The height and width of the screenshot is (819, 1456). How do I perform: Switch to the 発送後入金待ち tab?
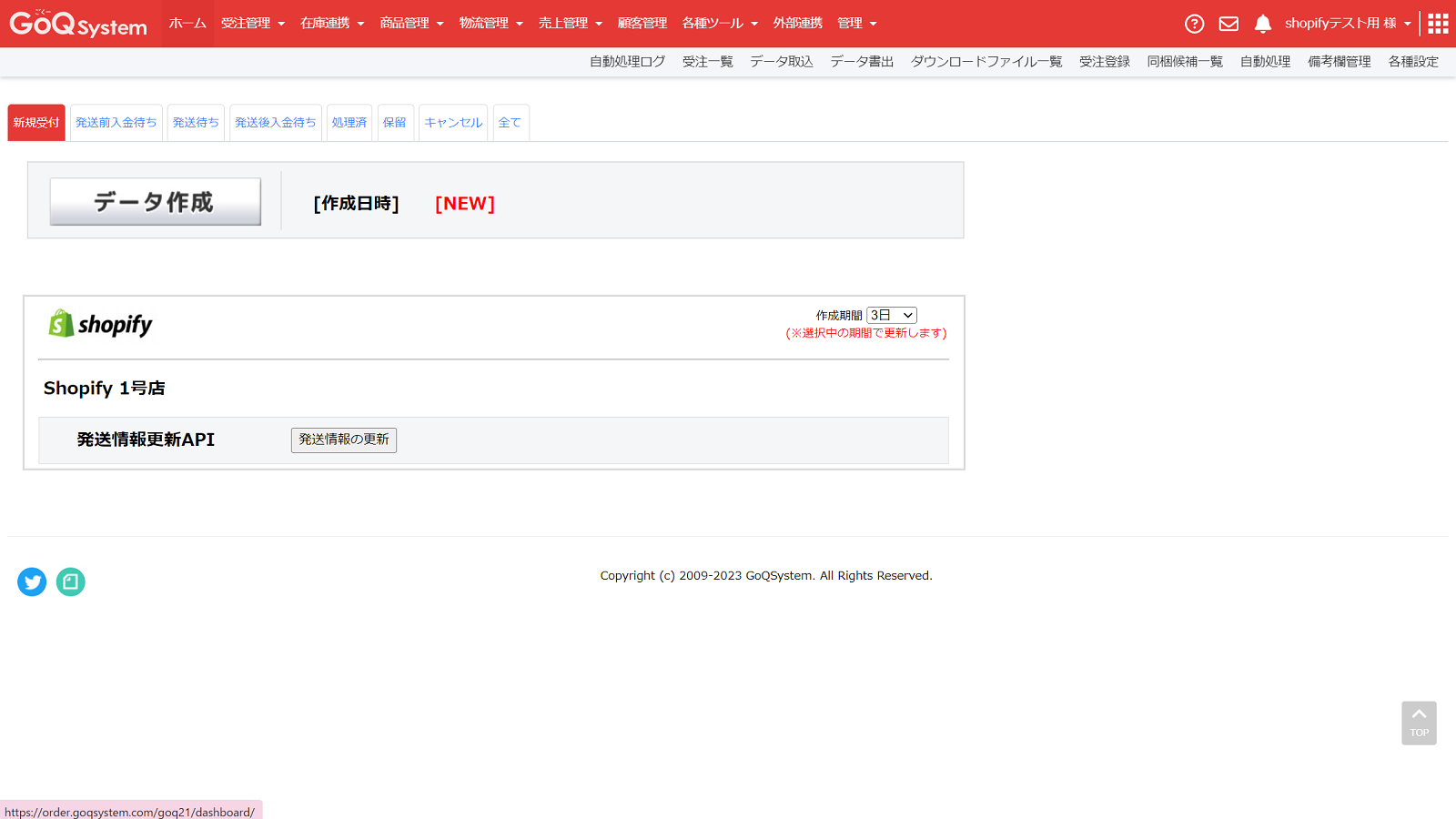[x=276, y=123]
